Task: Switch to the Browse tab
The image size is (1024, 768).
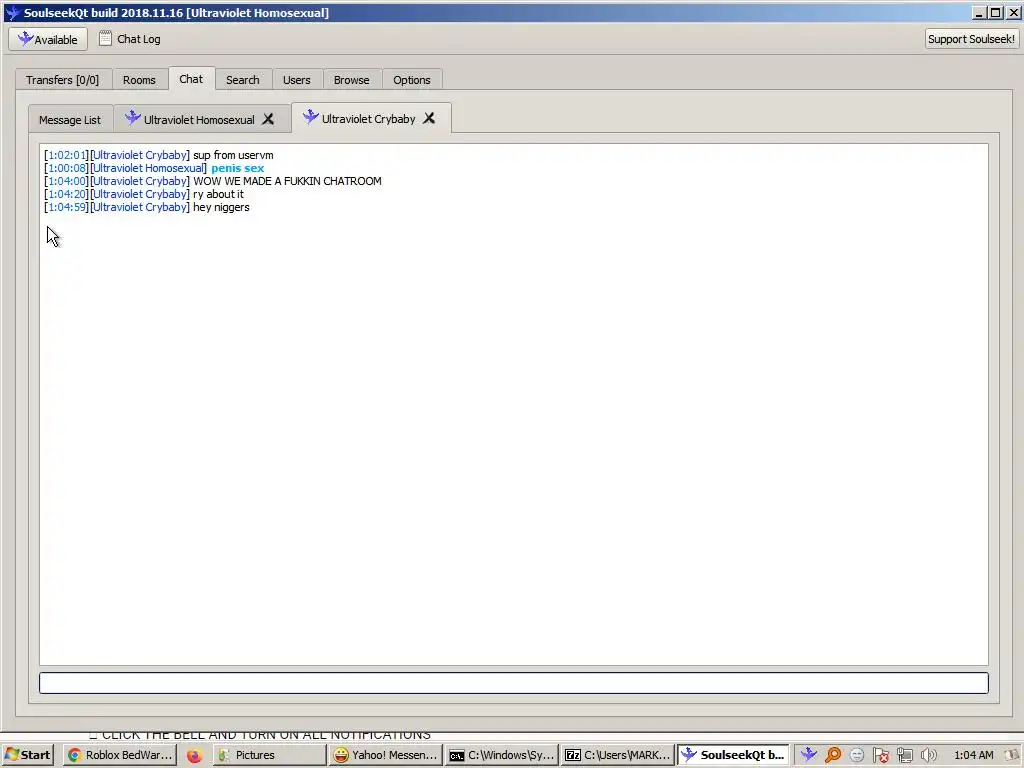Action: tap(351, 80)
